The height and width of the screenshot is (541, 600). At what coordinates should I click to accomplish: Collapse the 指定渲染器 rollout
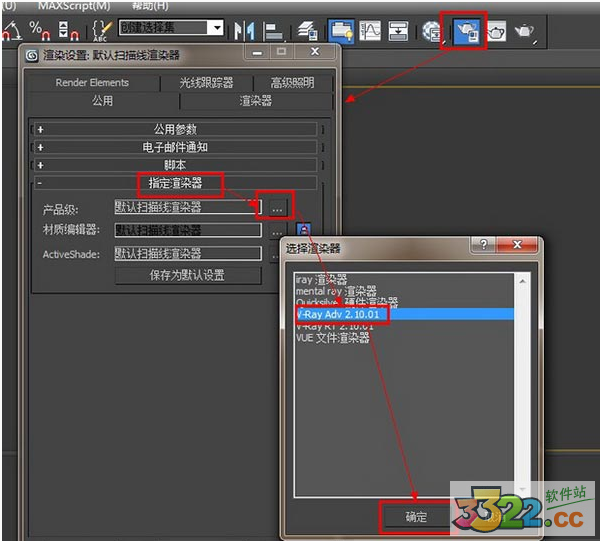(x=175, y=183)
